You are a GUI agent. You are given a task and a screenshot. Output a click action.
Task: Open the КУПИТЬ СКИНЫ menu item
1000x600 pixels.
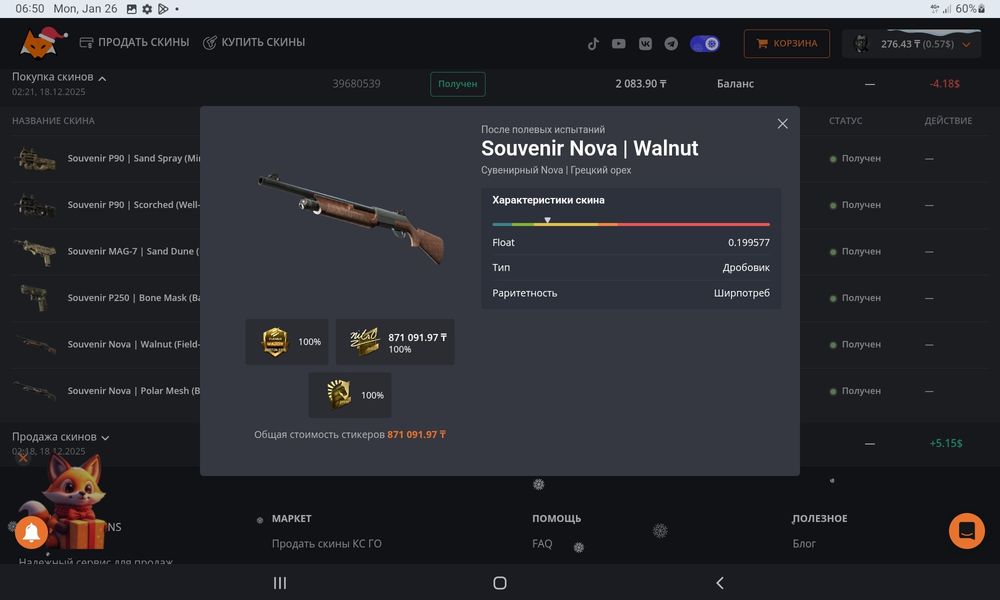[254, 42]
